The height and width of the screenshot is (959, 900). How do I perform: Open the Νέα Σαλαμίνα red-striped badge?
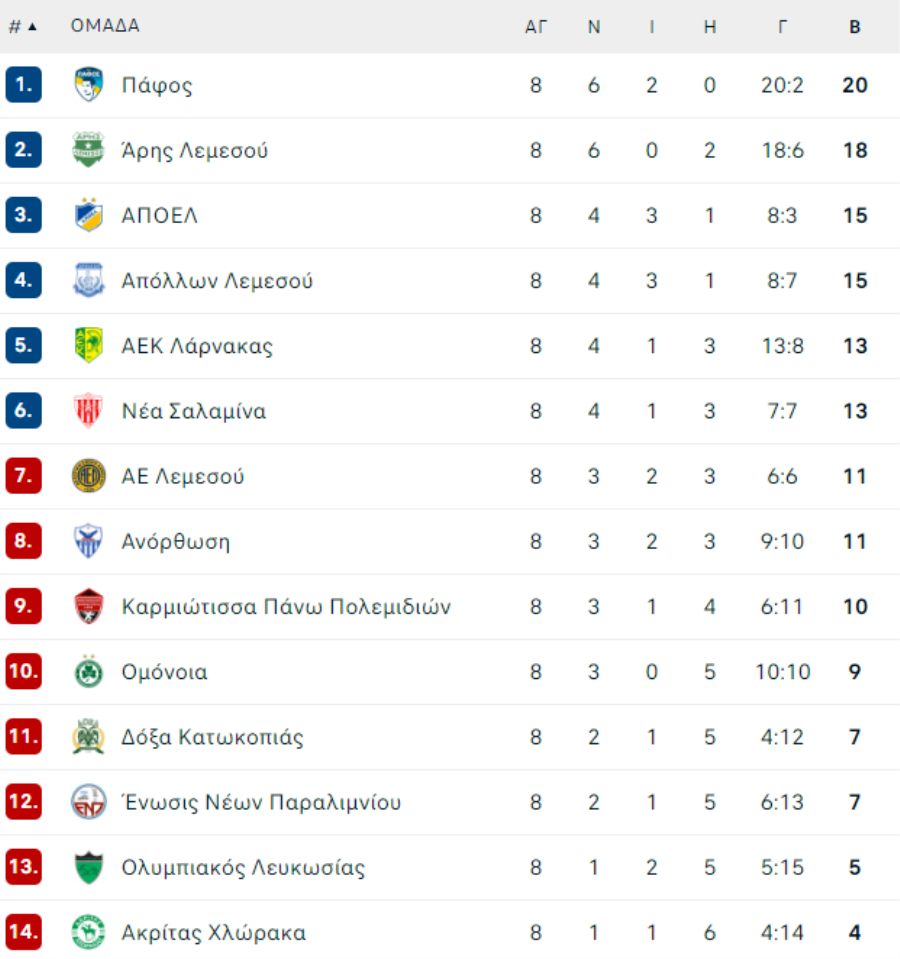(x=89, y=410)
